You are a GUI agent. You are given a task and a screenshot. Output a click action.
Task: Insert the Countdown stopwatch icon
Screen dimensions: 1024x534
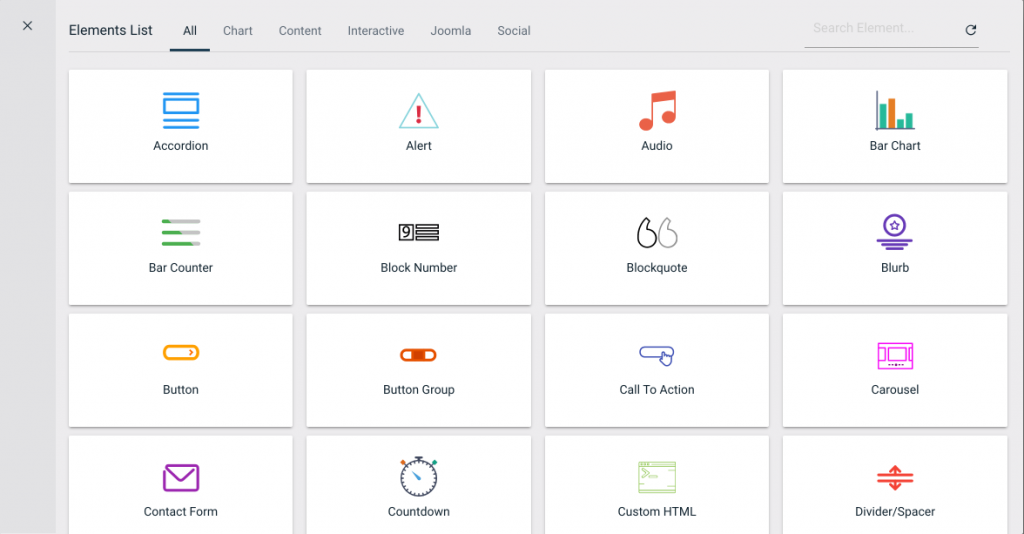pos(419,477)
